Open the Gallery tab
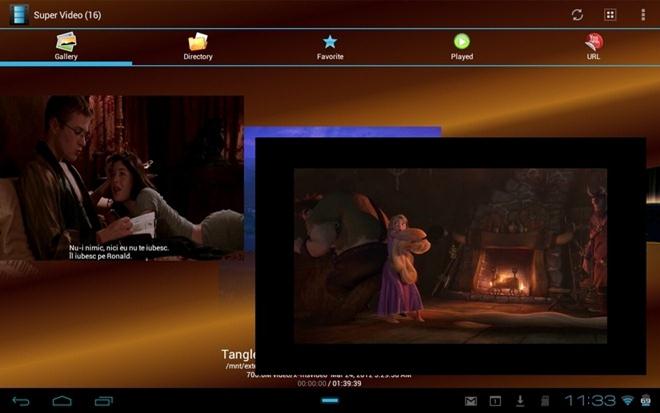The height and width of the screenshot is (413, 660). [x=66, y=47]
